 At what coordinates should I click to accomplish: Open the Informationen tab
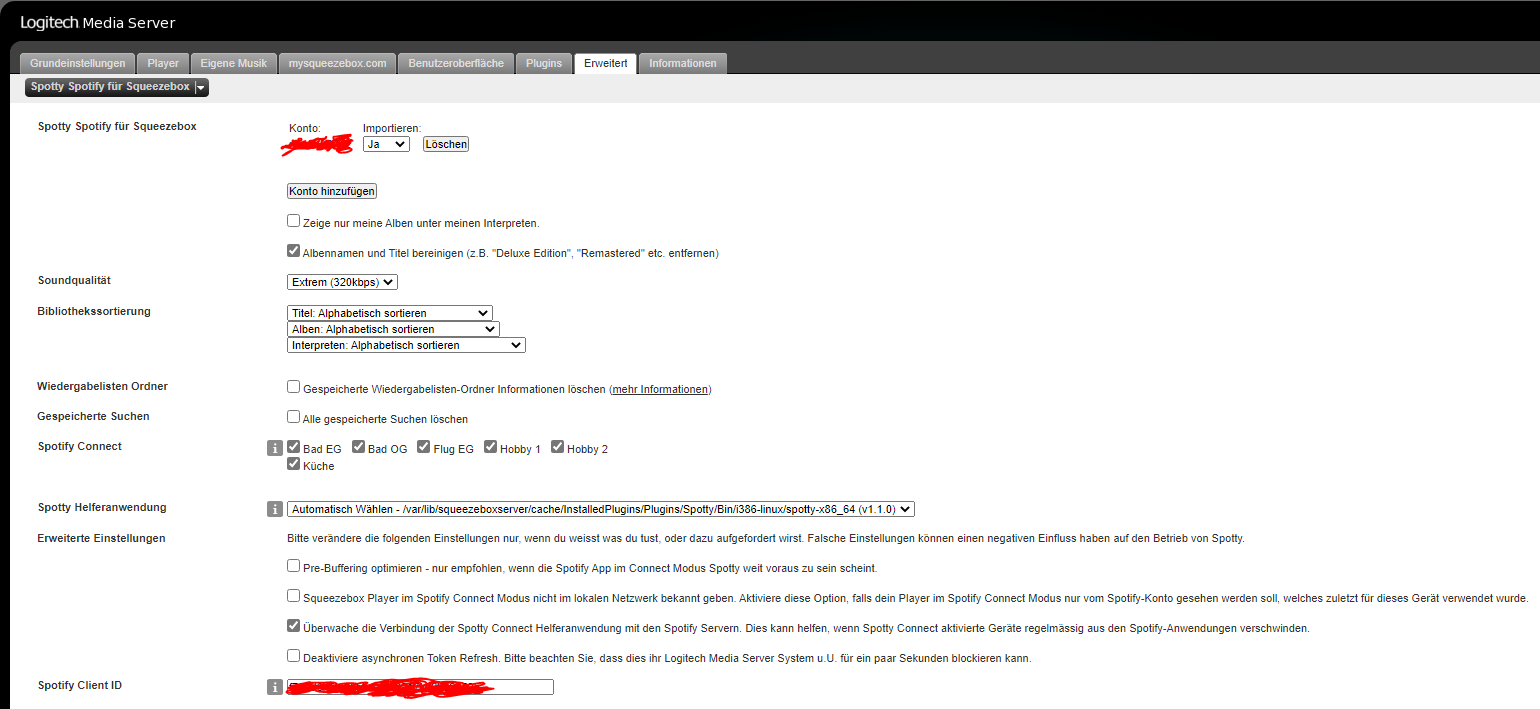(x=683, y=63)
